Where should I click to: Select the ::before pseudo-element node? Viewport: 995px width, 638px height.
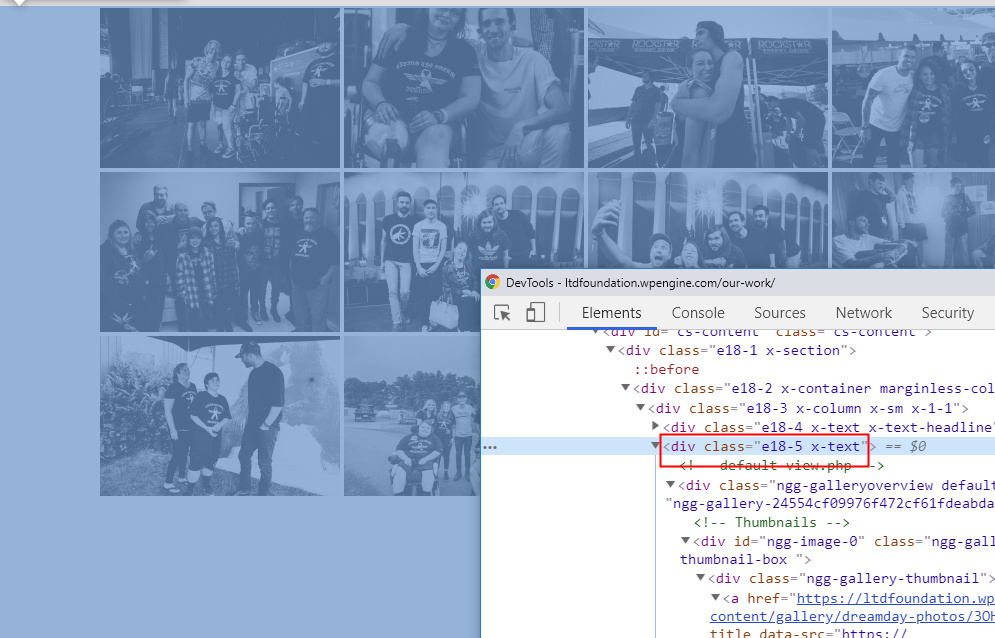coord(666,369)
